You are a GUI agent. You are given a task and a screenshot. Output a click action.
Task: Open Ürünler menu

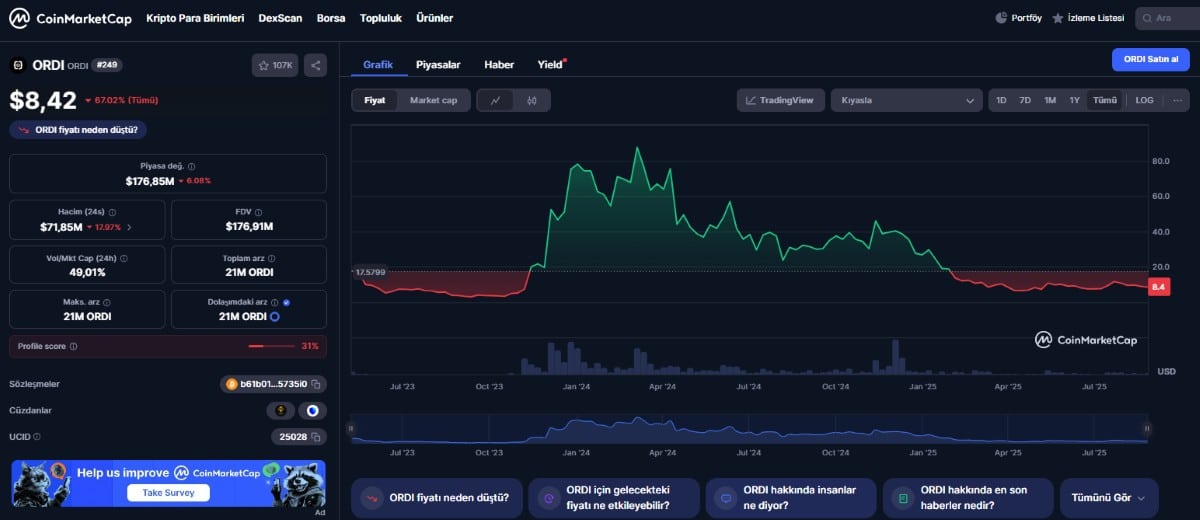[x=434, y=18]
